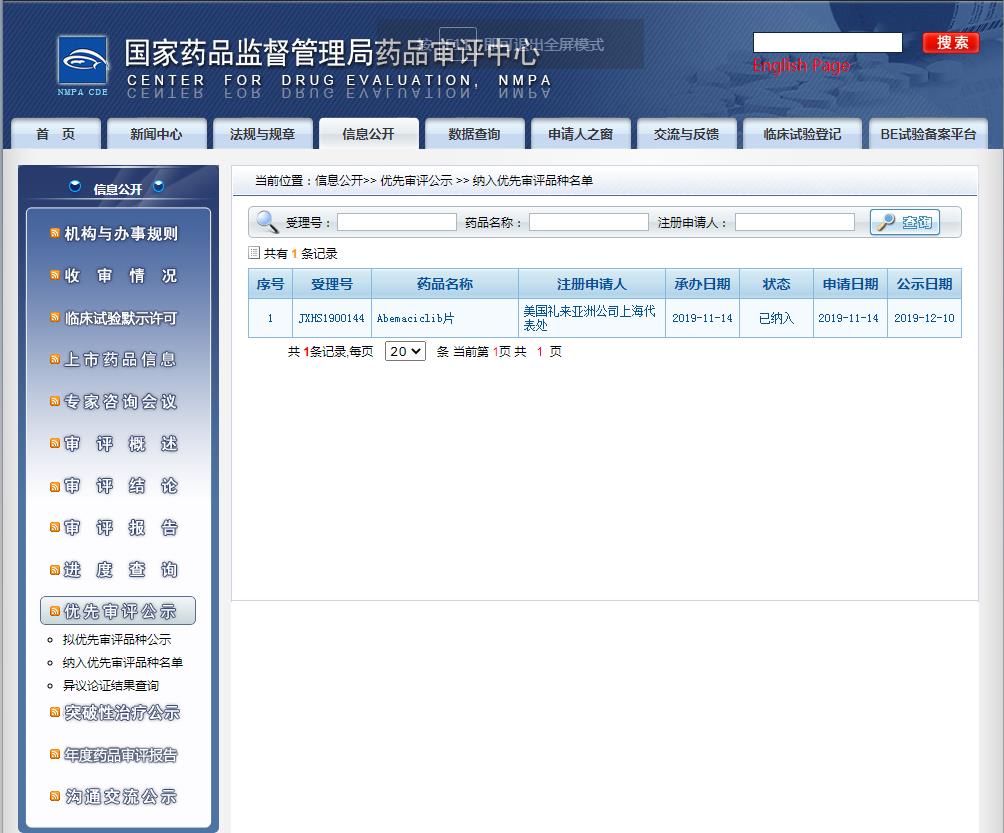Click RSS icon beside 优先审评公示
Screen dimensions: 1004x833
pos(55,611)
